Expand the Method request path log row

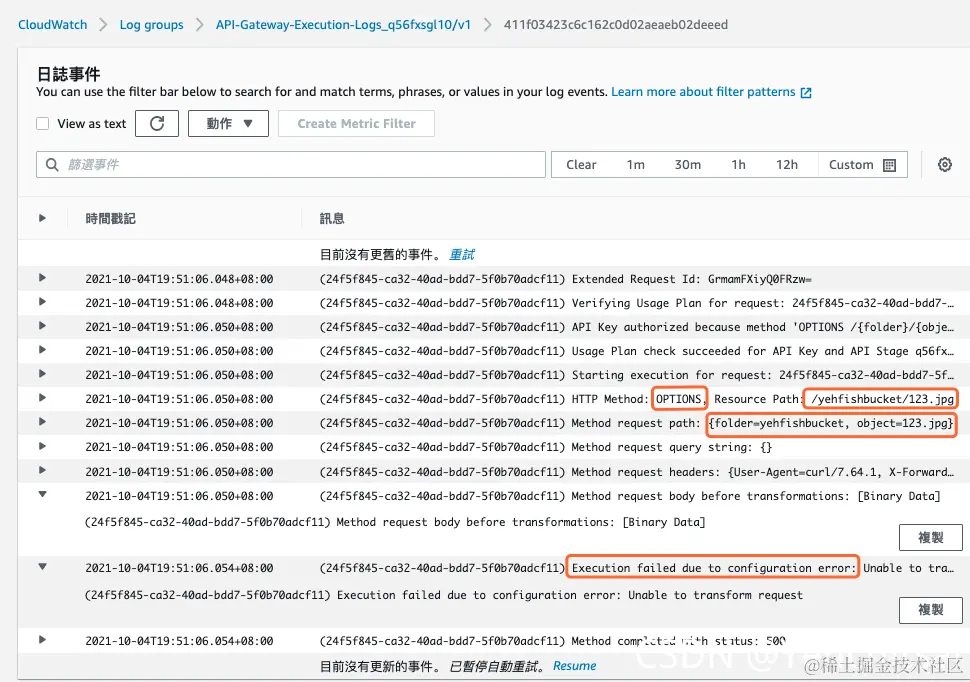42,421
